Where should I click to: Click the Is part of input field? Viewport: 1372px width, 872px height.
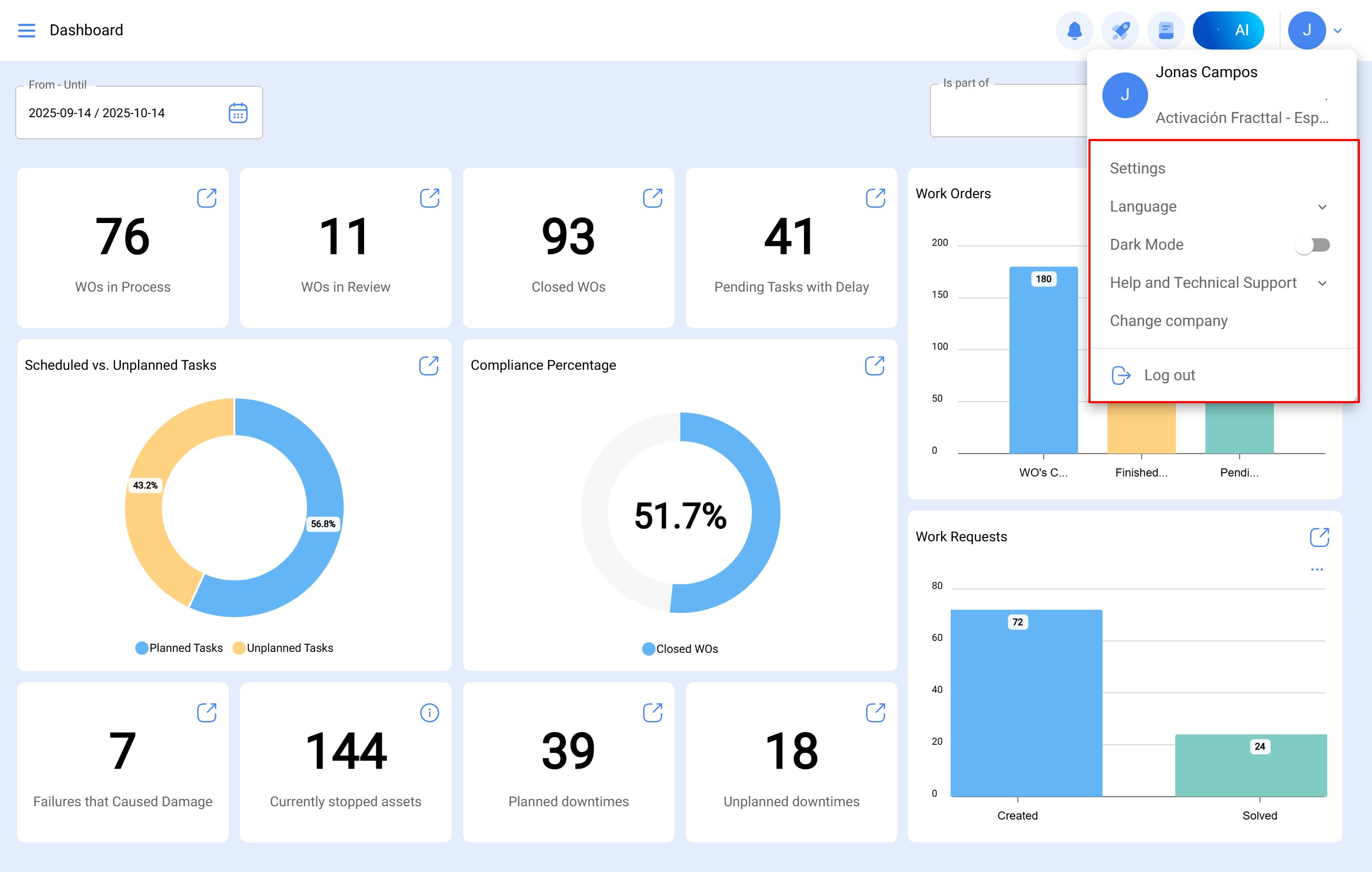(1014, 112)
